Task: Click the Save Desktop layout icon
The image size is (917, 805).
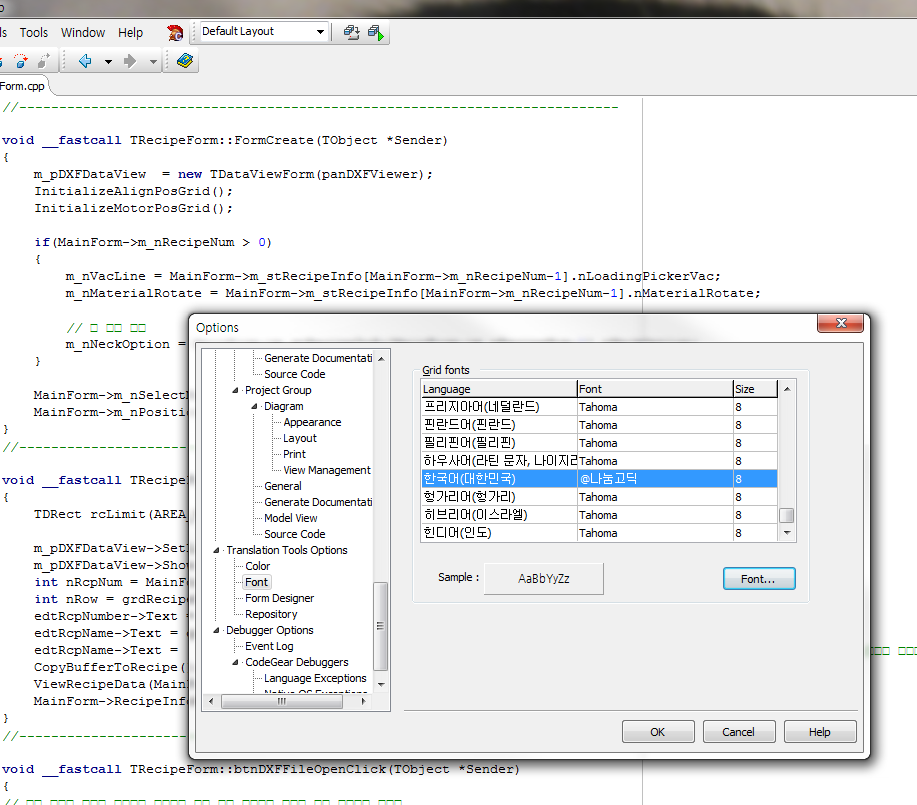Action: (352, 32)
